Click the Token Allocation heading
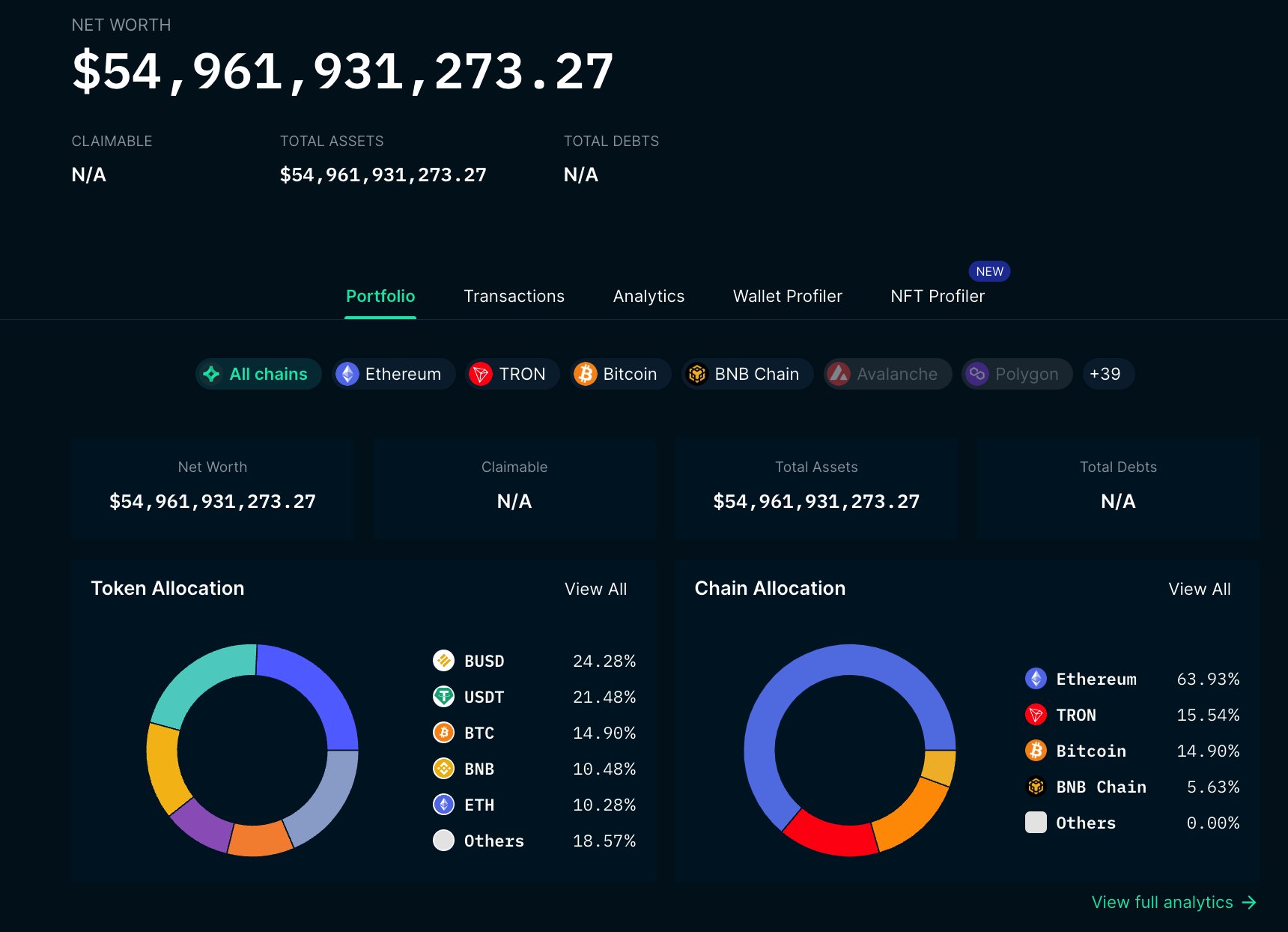Image resolution: width=1288 pixels, height=932 pixels. click(x=168, y=588)
